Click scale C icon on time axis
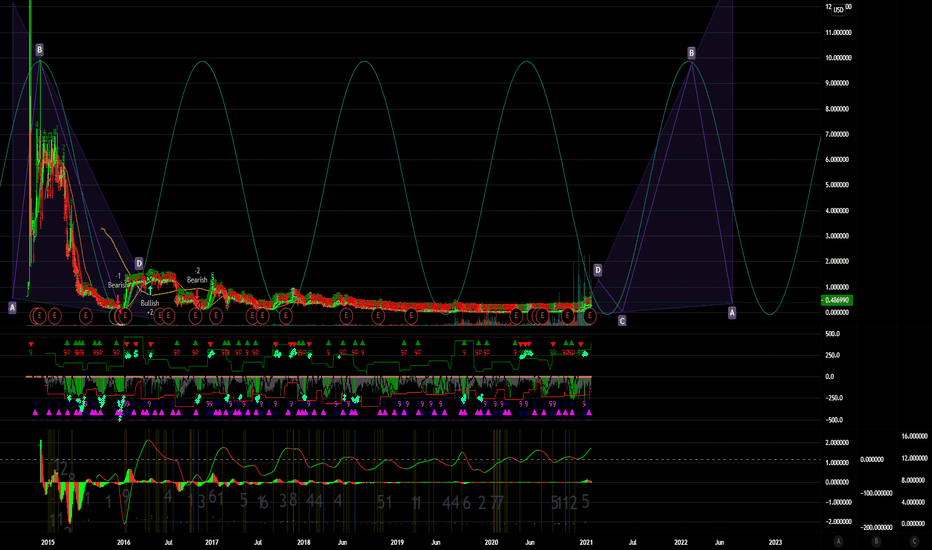 click(914, 541)
